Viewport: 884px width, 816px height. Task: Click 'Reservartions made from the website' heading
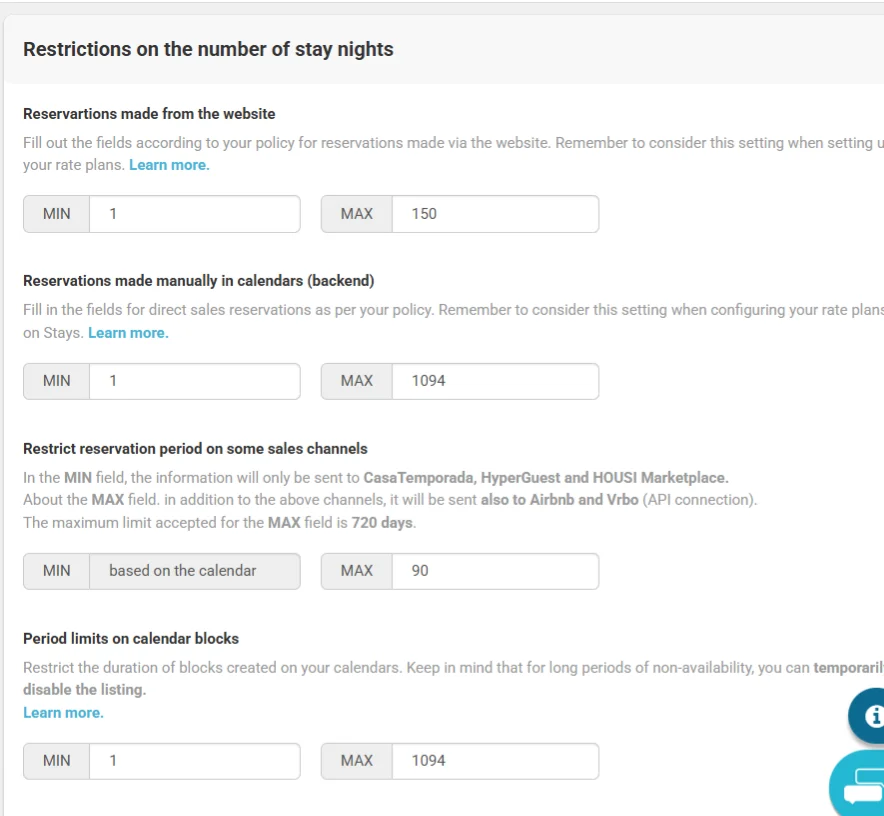click(x=149, y=114)
